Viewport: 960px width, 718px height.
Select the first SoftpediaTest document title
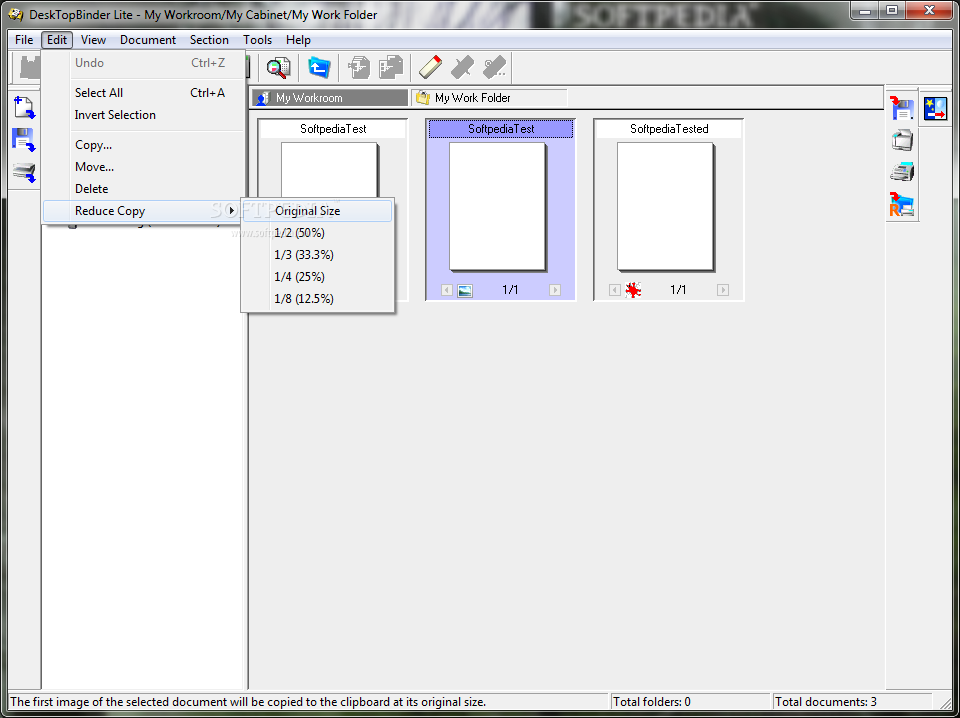pos(333,129)
